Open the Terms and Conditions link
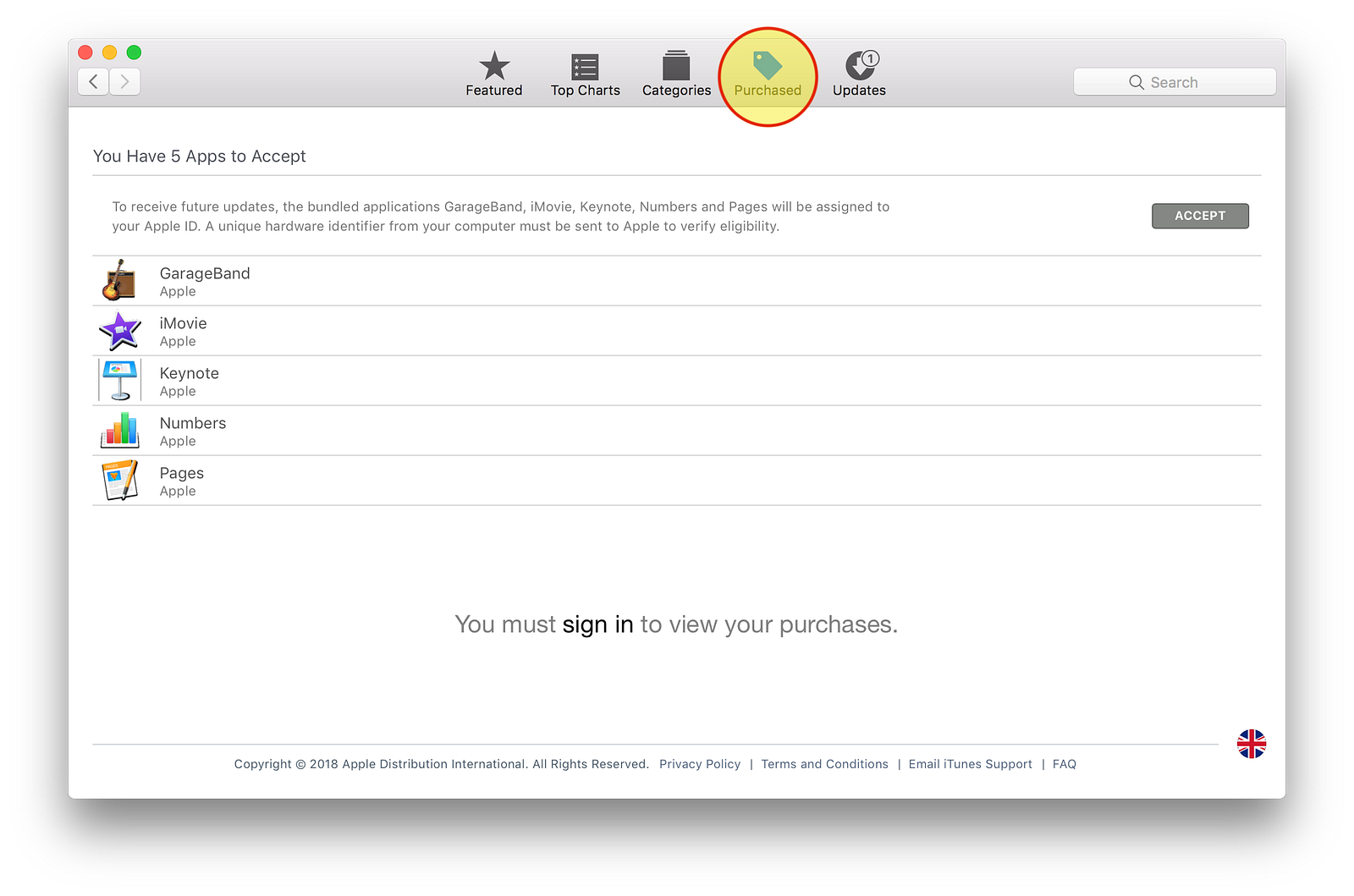Image resolution: width=1354 pixels, height=896 pixels. pos(825,764)
